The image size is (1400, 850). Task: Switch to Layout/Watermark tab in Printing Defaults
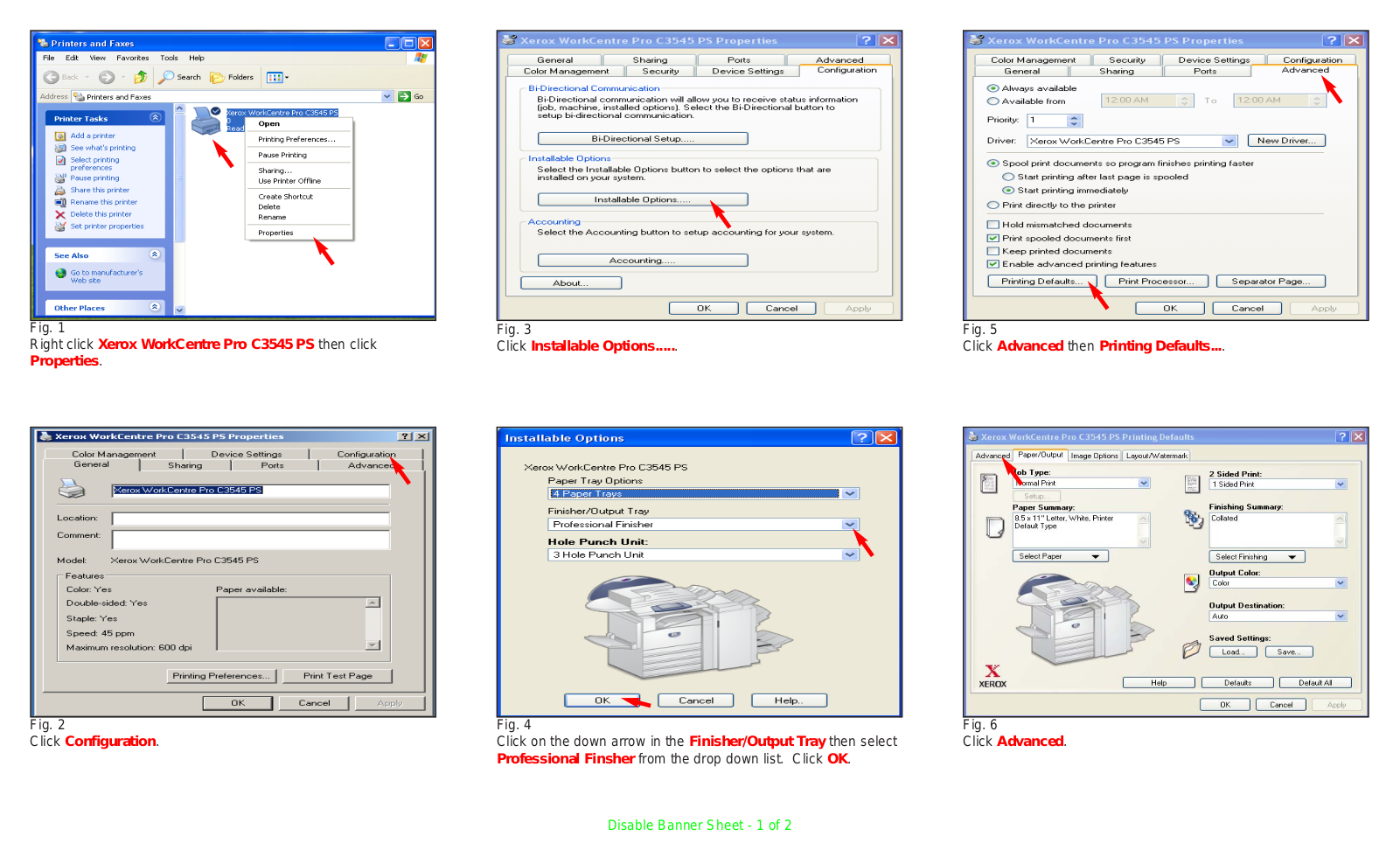click(1156, 456)
